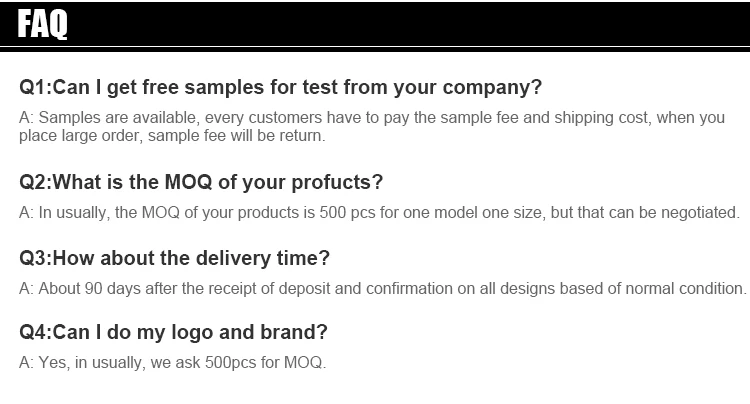This screenshot has width=750, height=404.
Task: Expand the MOQ question Q2
Action: 201,183
